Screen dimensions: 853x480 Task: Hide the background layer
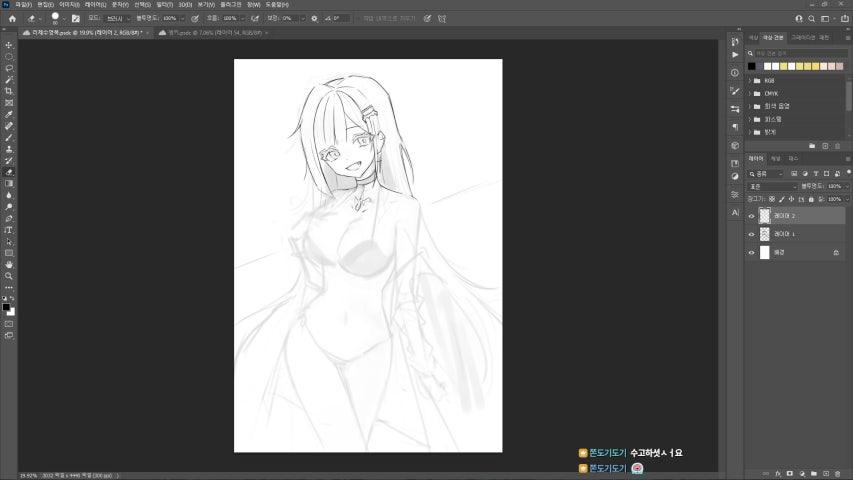tap(752, 253)
